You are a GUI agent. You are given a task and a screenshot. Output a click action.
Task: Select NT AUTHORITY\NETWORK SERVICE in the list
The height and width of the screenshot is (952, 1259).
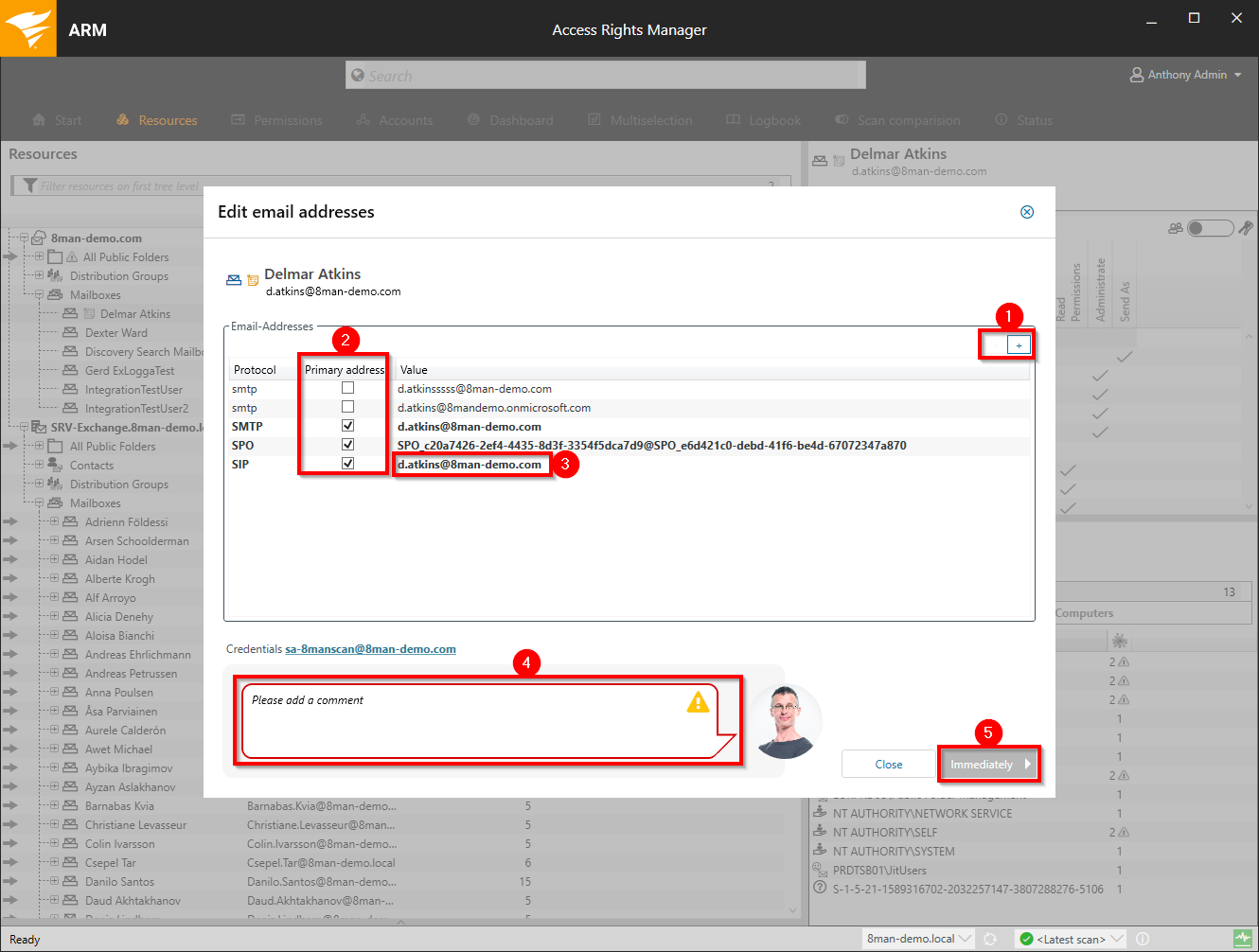pos(923,813)
